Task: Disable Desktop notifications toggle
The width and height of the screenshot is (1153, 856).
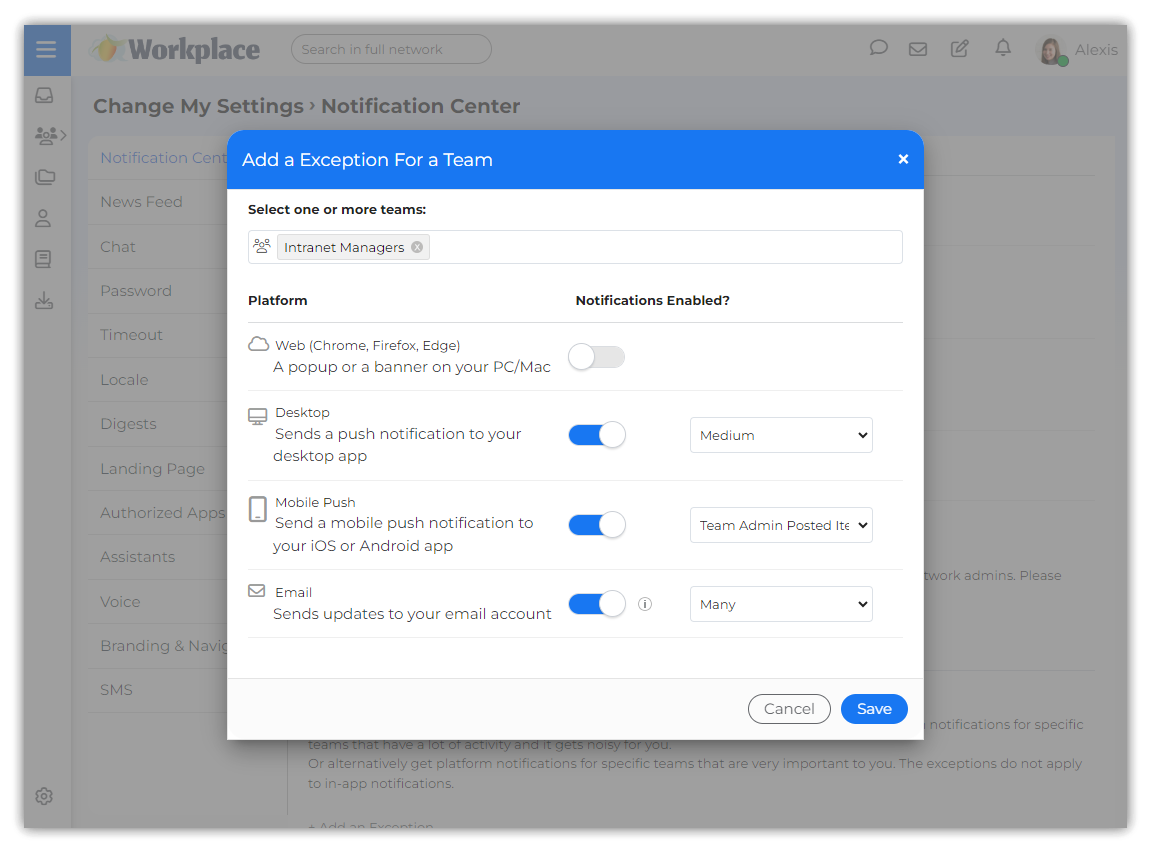Action: [596, 435]
